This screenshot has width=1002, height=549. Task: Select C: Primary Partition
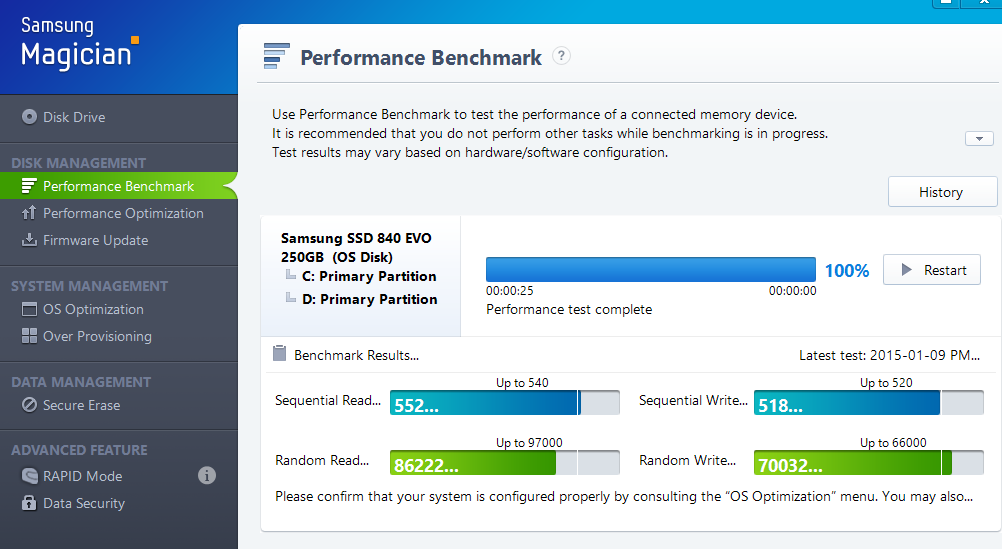click(369, 276)
